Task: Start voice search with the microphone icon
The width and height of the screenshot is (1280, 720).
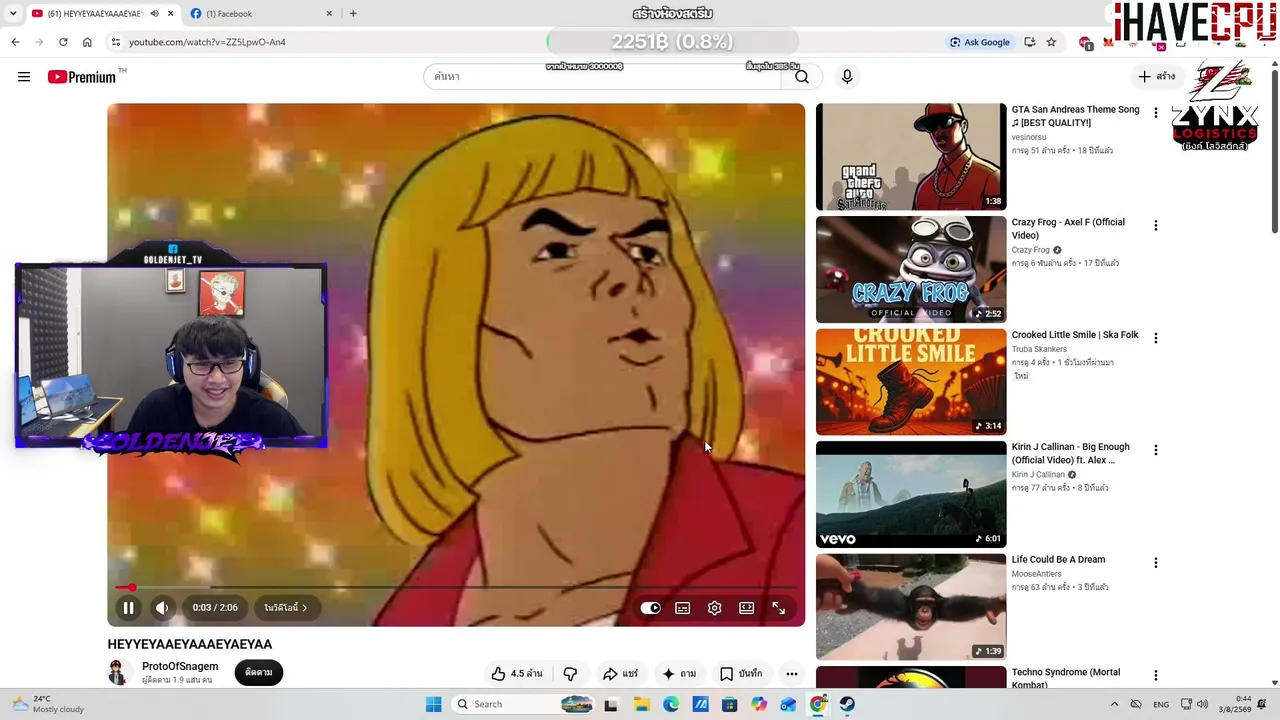Action: [x=847, y=77]
